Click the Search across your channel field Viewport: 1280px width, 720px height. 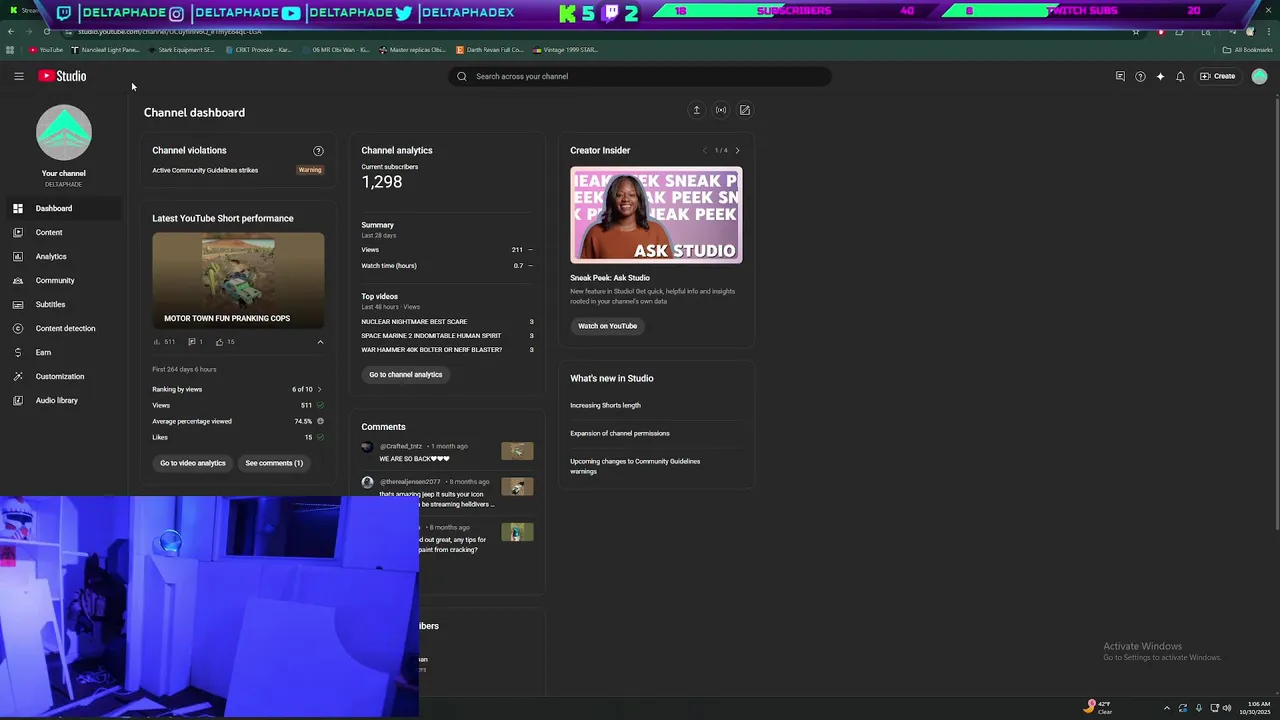[640, 76]
